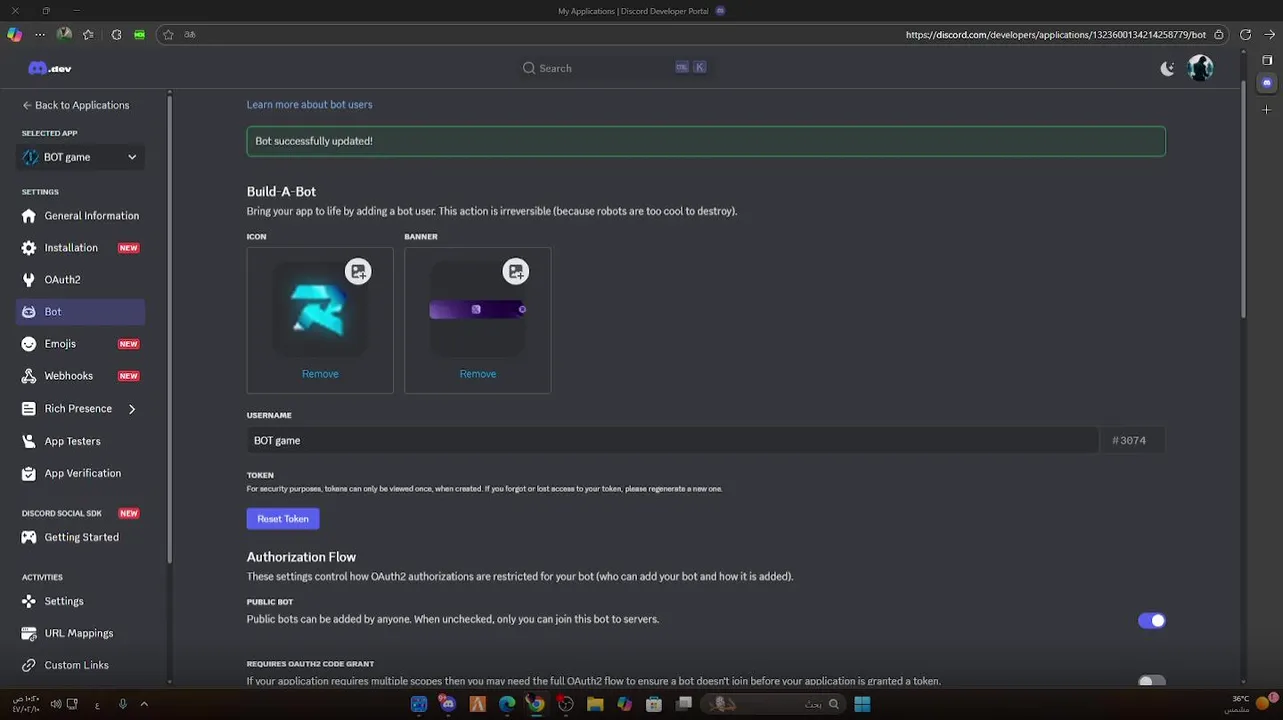Click the main page vertical scrollbar

click(1243, 200)
